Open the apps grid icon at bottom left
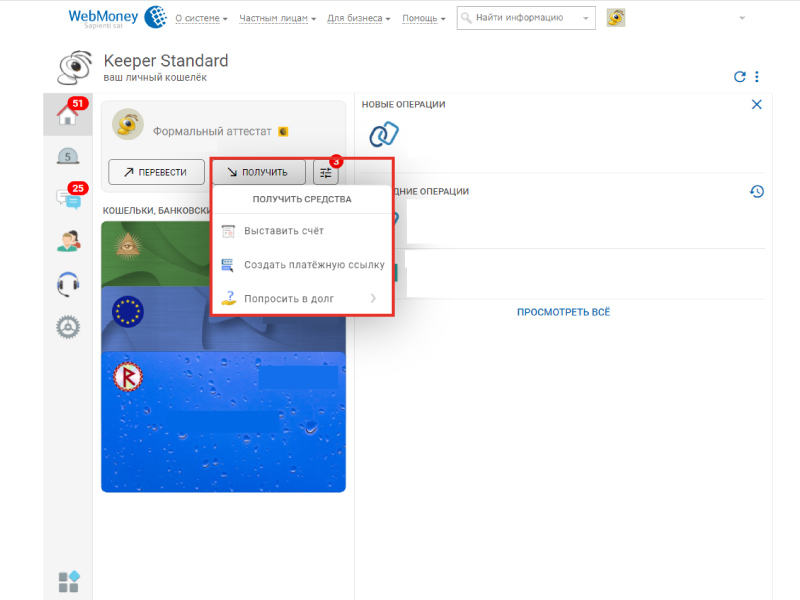 coord(67,581)
